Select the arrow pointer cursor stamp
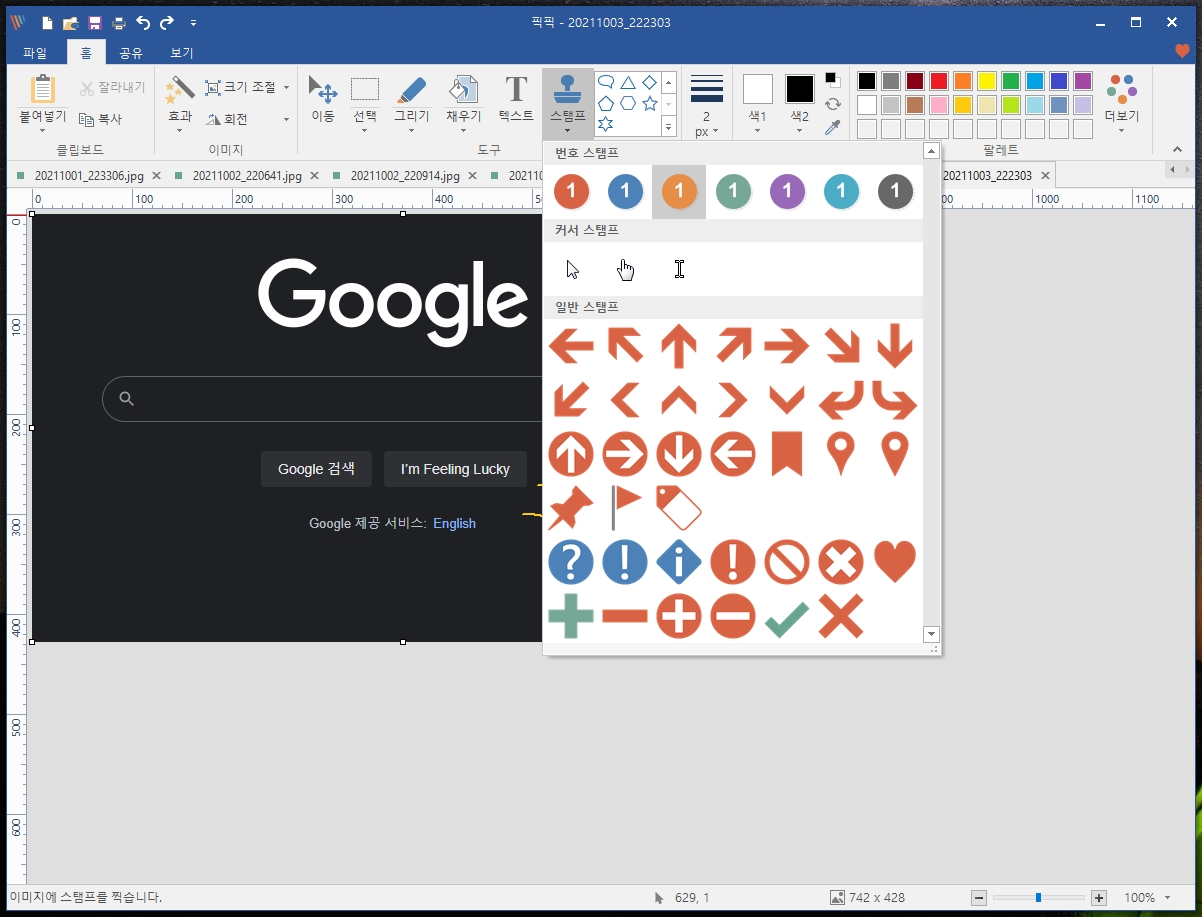Image resolution: width=1202 pixels, height=917 pixels. coord(572,269)
